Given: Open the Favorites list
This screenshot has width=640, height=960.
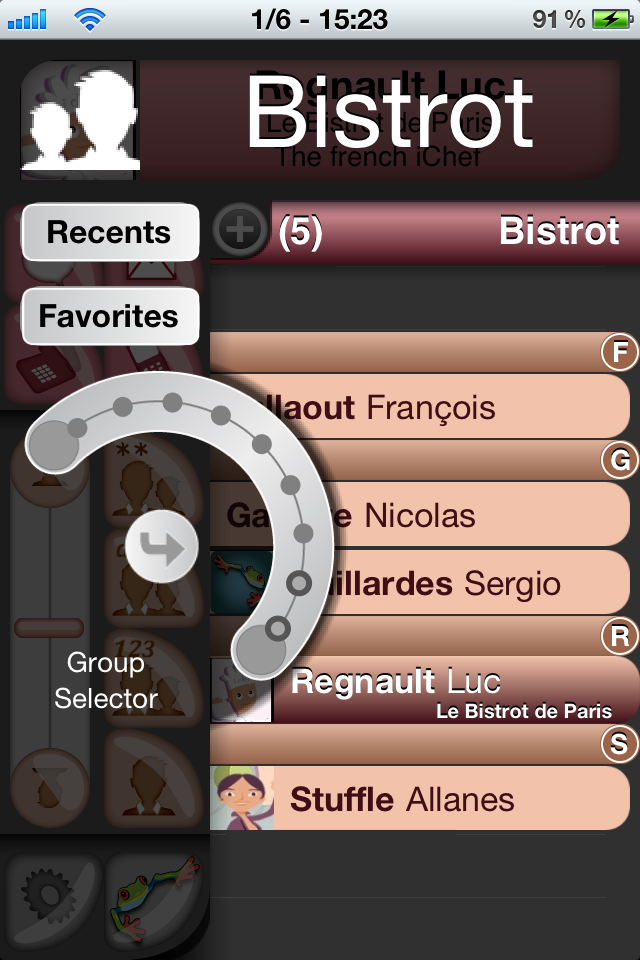Looking at the screenshot, I should [109, 316].
